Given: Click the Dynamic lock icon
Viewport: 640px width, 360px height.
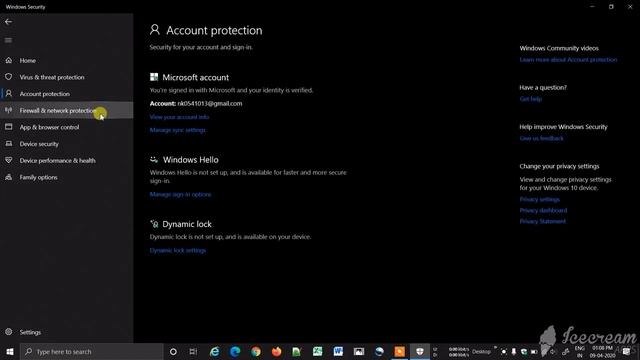Looking at the screenshot, I should click(x=154, y=224).
